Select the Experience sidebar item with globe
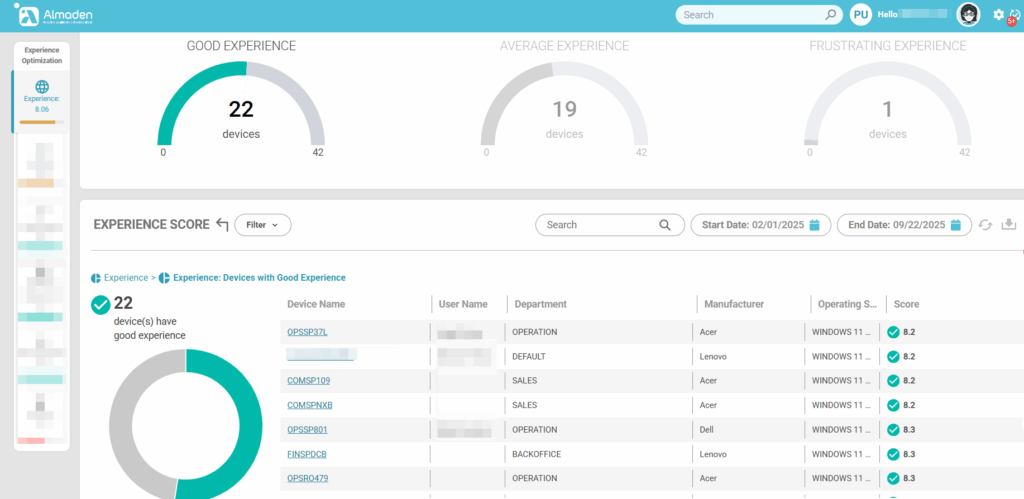The image size is (1024, 499). pos(42,93)
